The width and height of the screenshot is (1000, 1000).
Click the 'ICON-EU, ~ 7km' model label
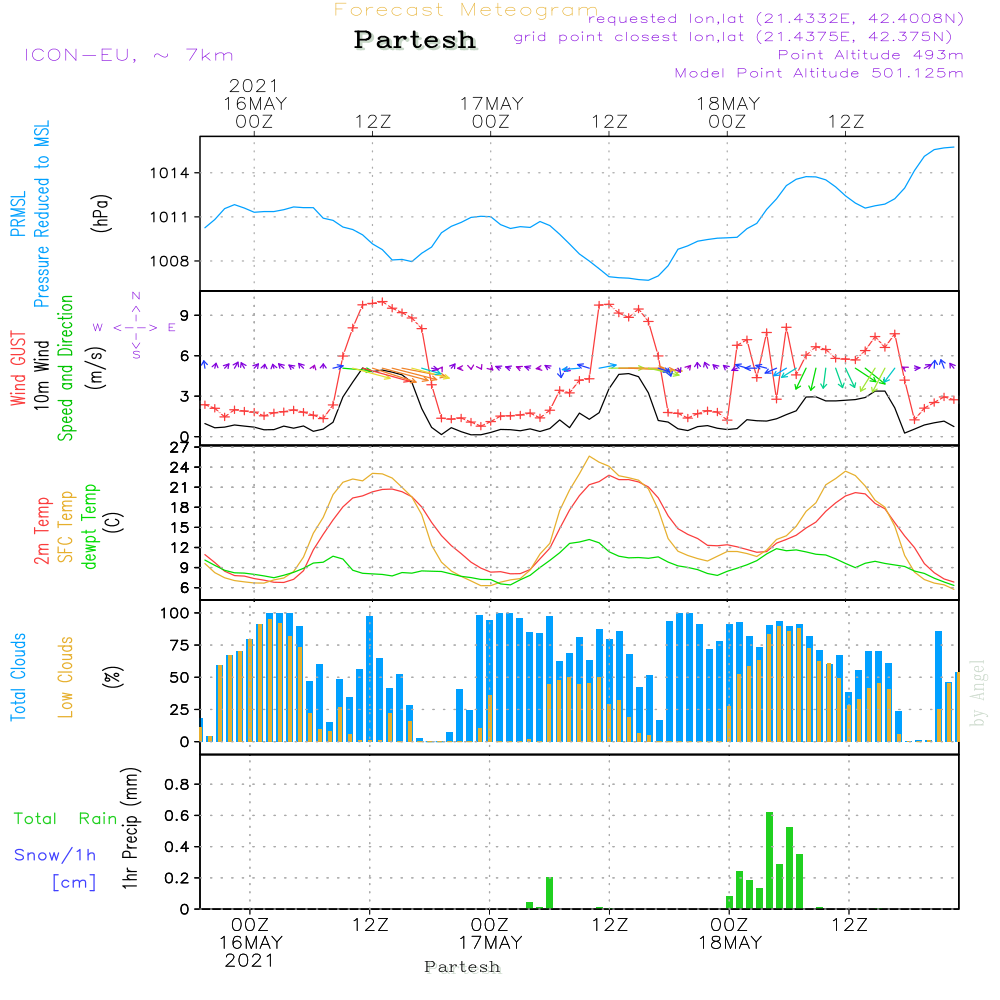point(129,55)
